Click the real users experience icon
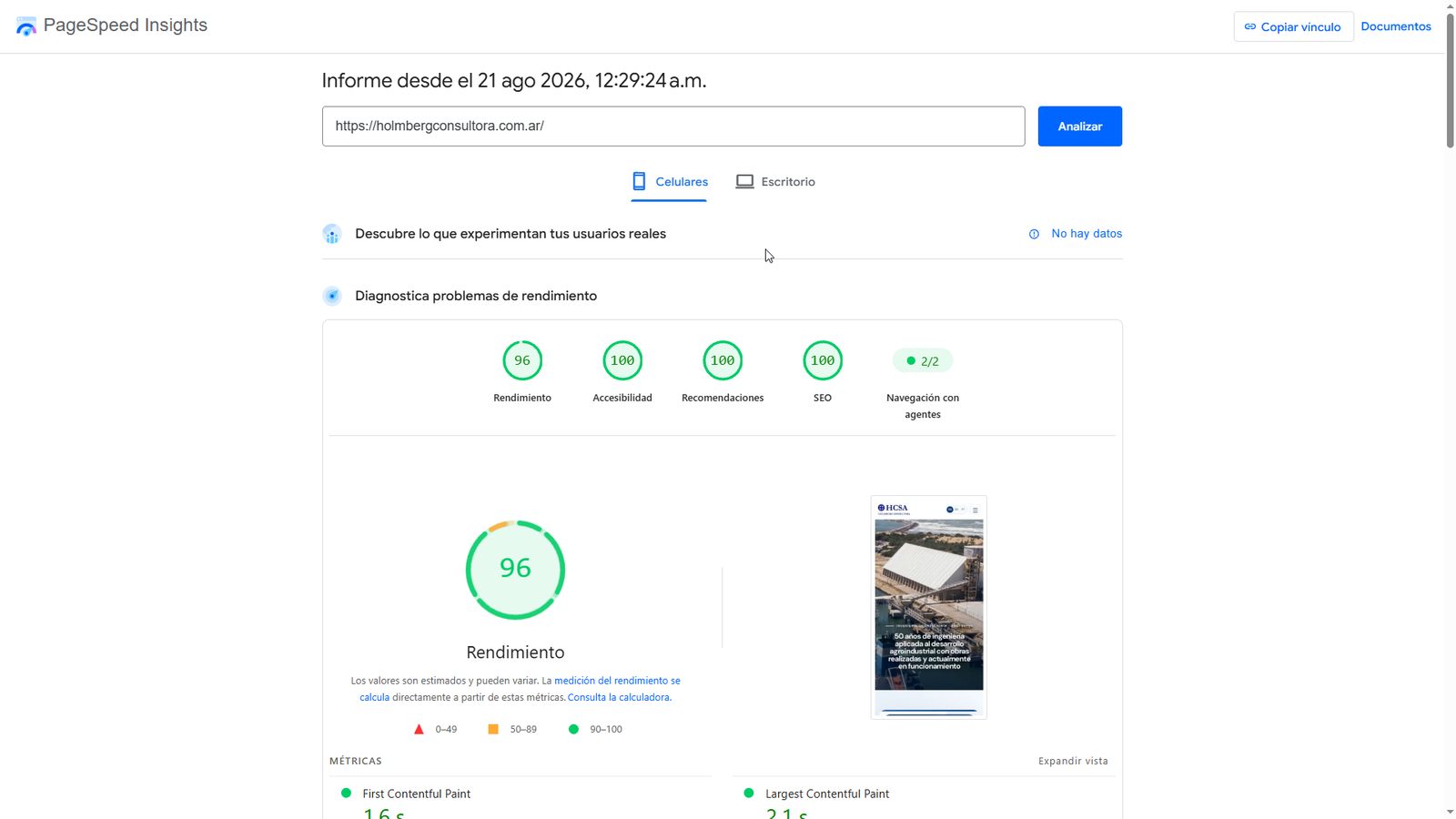 tap(332, 234)
